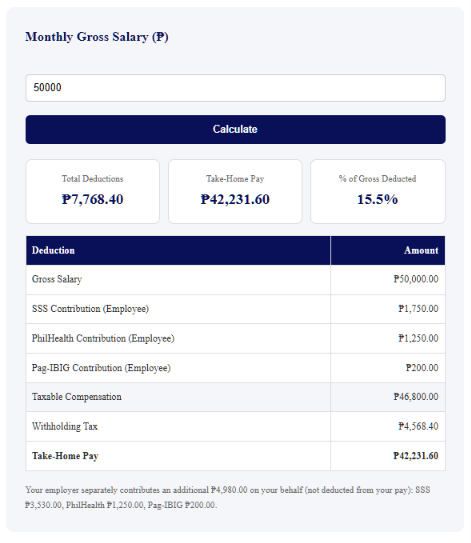Click the ₱4,568.40 withholding tax amount
The image size is (471, 543).
(x=418, y=426)
